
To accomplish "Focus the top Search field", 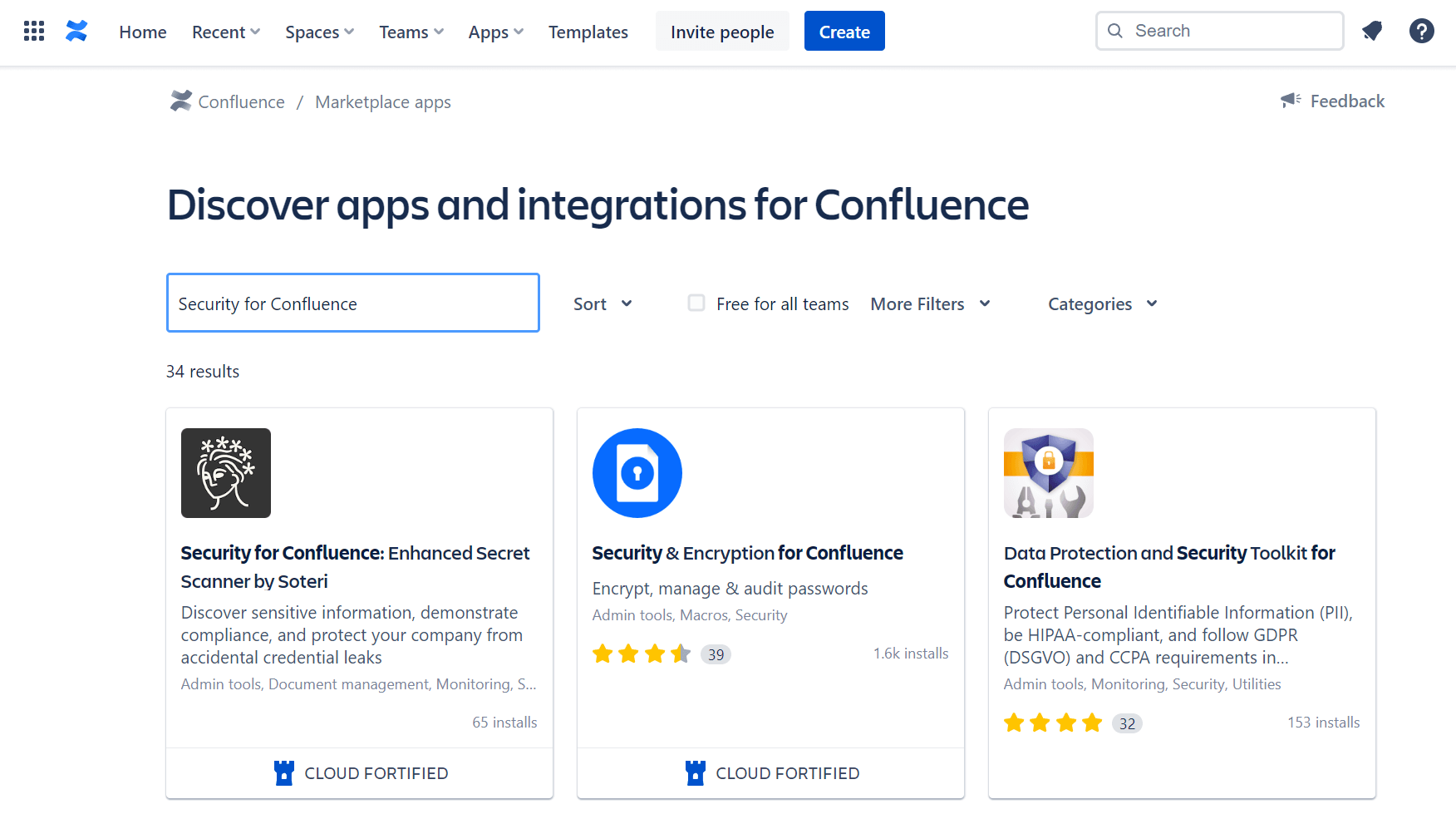I will [x=1220, y=31].
